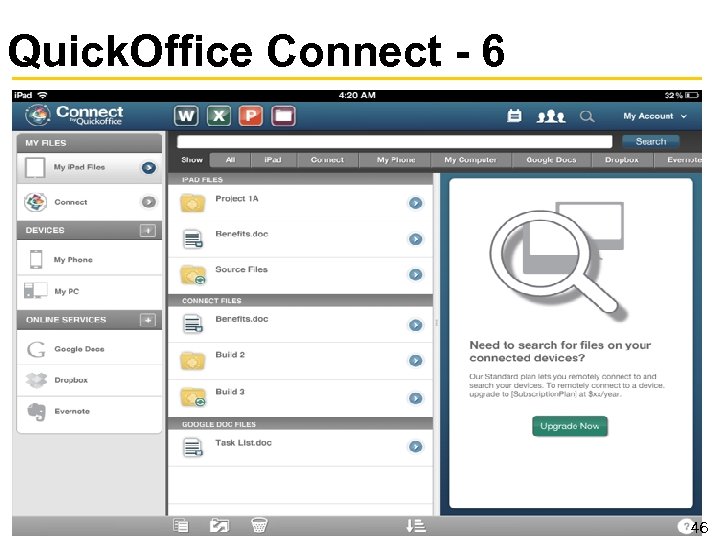Open Dropbox service in sidebar
This screenshot has height=540, width=720.
[x=90, y=380]
